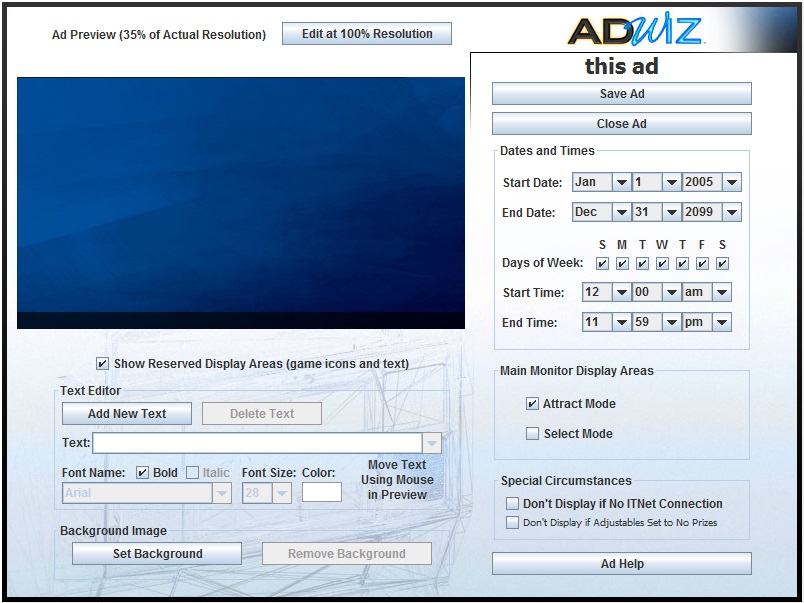
Task: Click the blue ad preview image
Action: (x=241, y=203)
